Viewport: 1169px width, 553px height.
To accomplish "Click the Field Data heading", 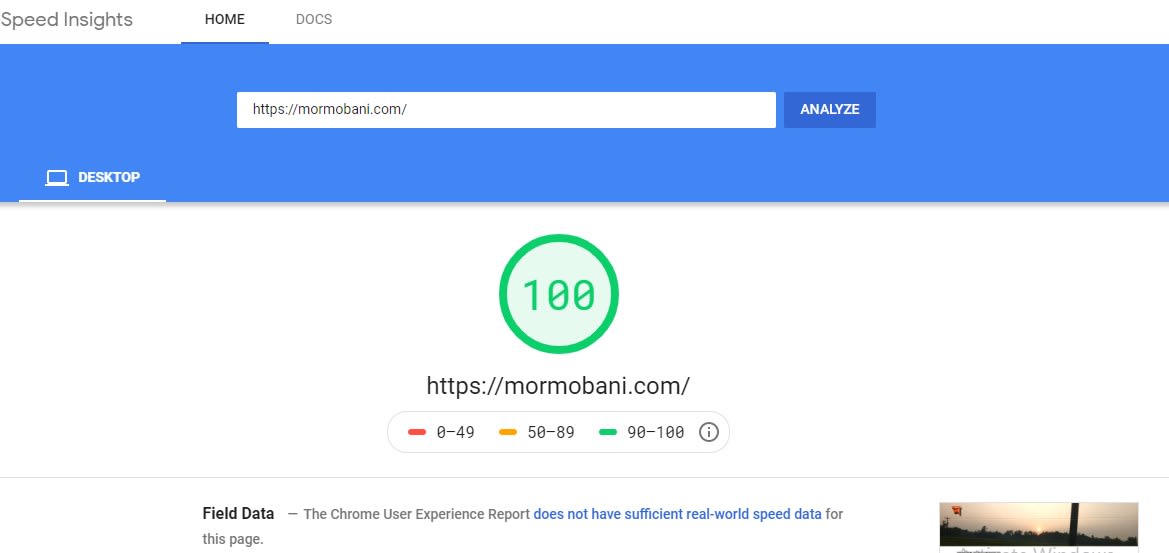I will [238, 514].
